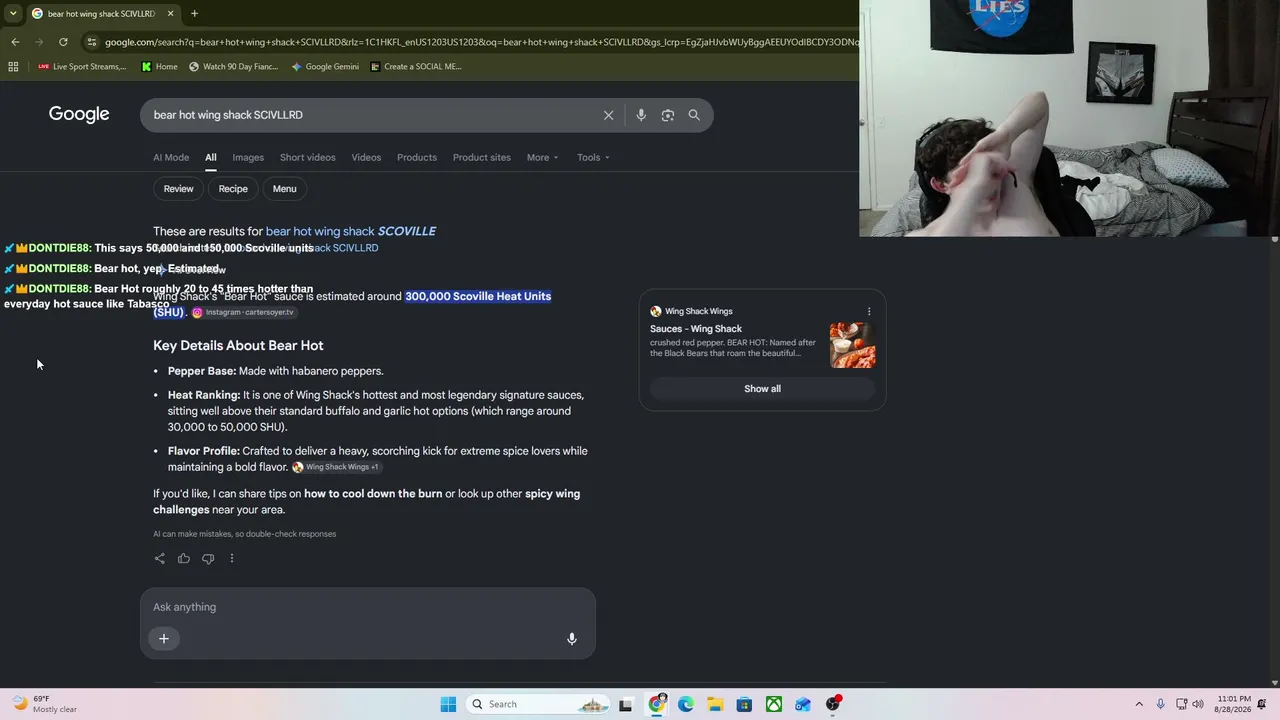Switch to Short videos tab

pyautogui.click(x=308, y=157)
